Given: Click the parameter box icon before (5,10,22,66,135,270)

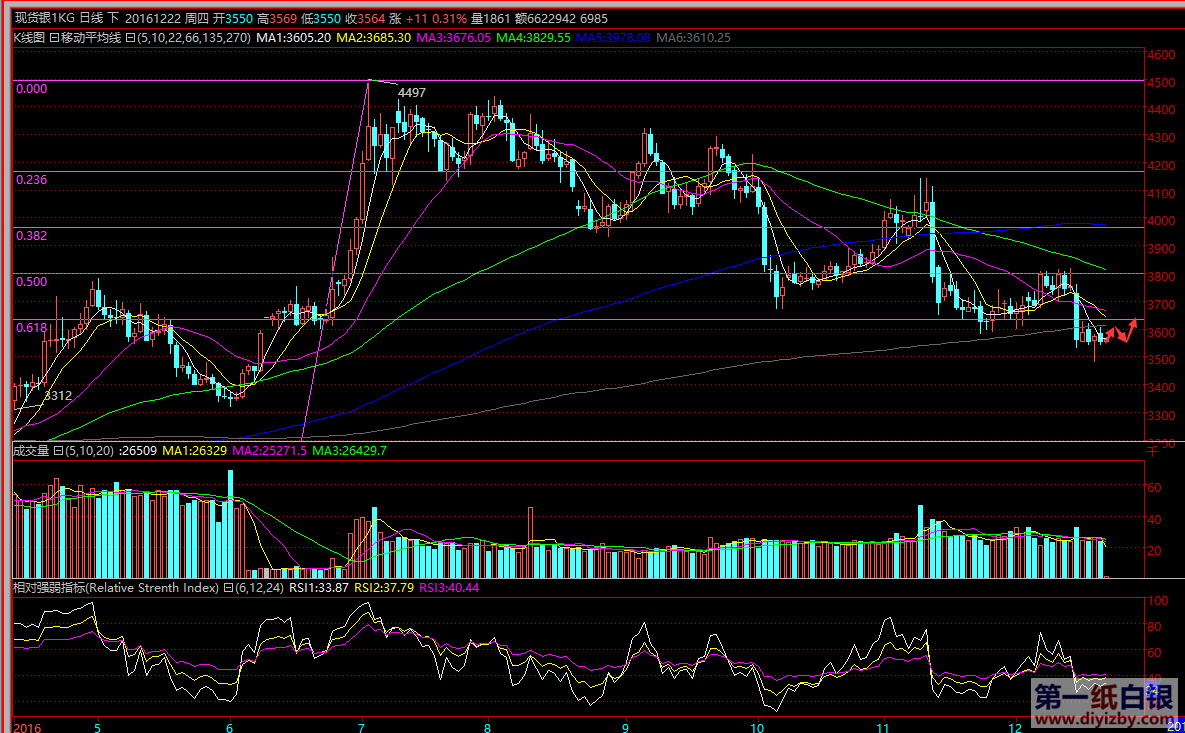Looking at the screenshot, I should [x=131, y=38].
